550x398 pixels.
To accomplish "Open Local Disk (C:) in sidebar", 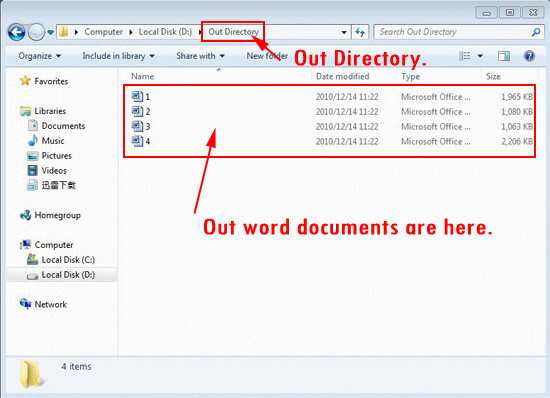I will (68, 260).
